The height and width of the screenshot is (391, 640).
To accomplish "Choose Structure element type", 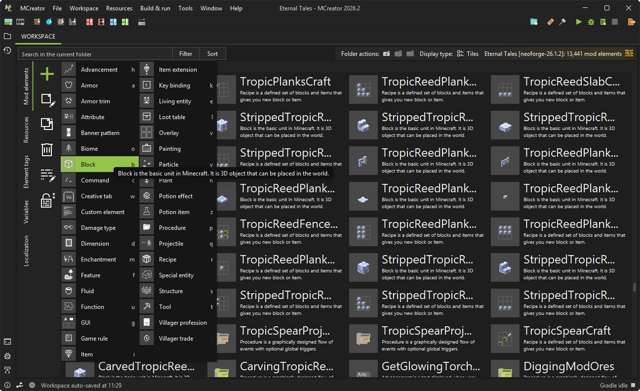I will pyautogui.click(x=178, y=291).
